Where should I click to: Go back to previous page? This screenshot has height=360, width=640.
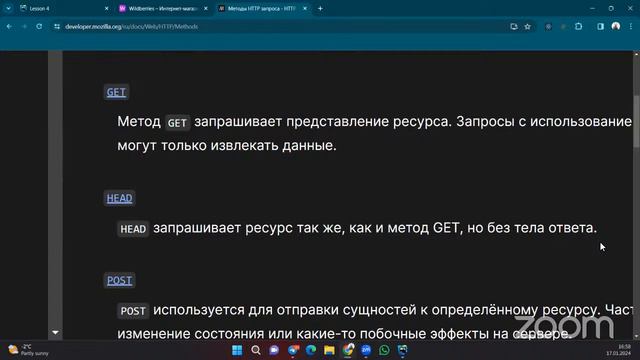(9, 27)
